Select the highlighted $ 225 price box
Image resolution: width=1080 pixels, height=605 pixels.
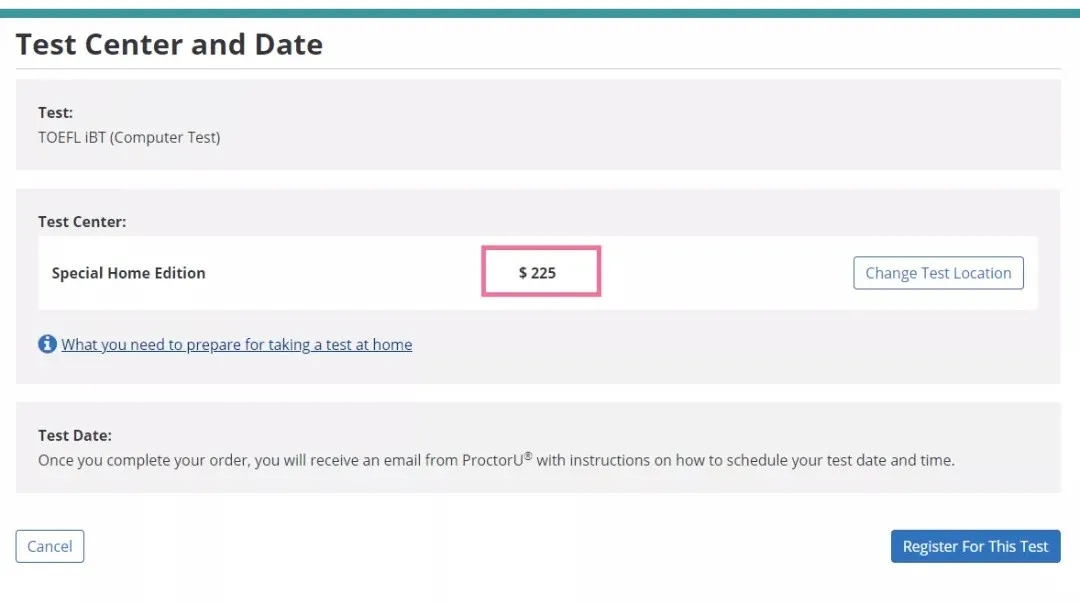click(x=541, y=271)
